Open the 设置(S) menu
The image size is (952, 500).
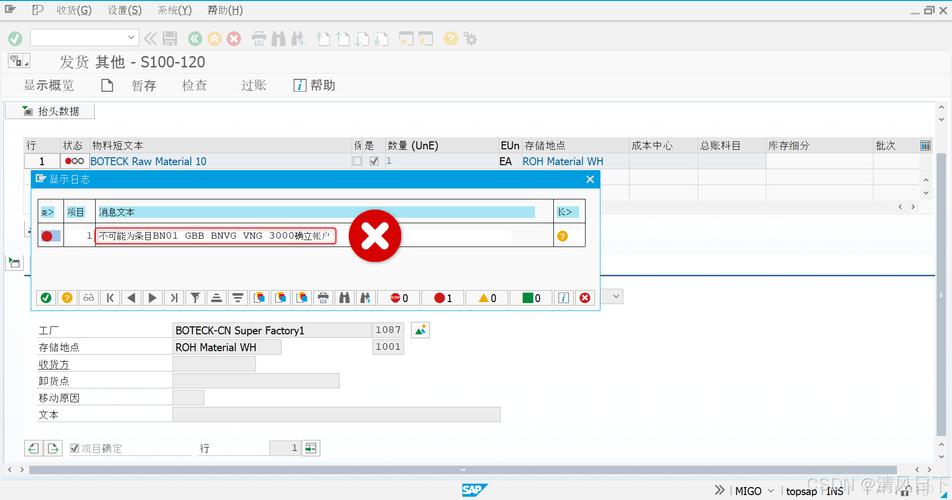(124, 10)
